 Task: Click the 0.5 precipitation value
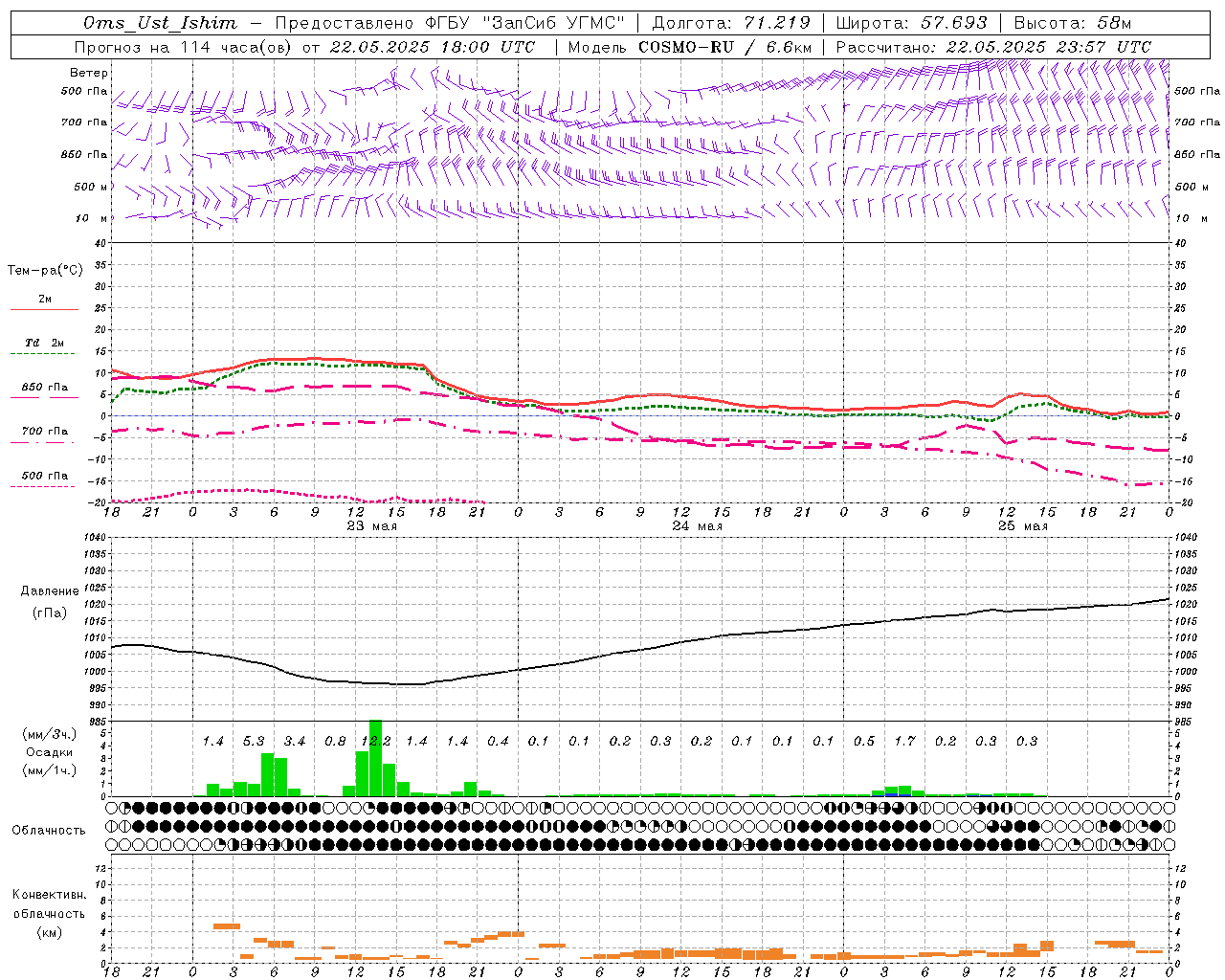864,742
